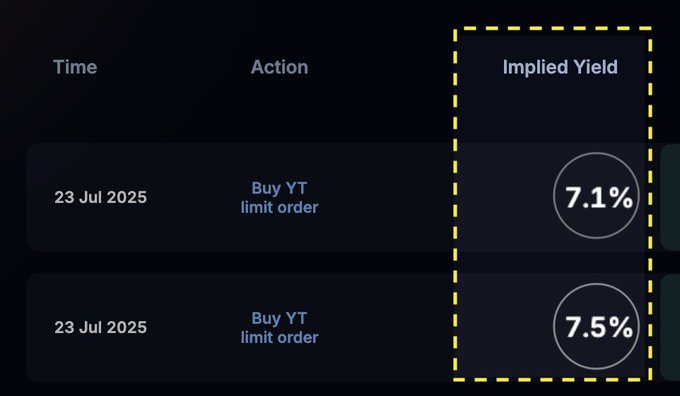Click the Time column header

pos(75,67)
